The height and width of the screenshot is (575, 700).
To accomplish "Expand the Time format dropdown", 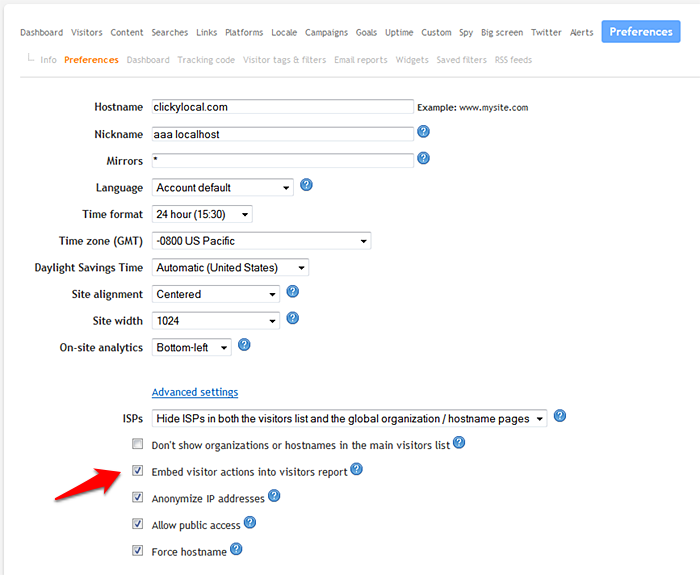I will point(202,214).
